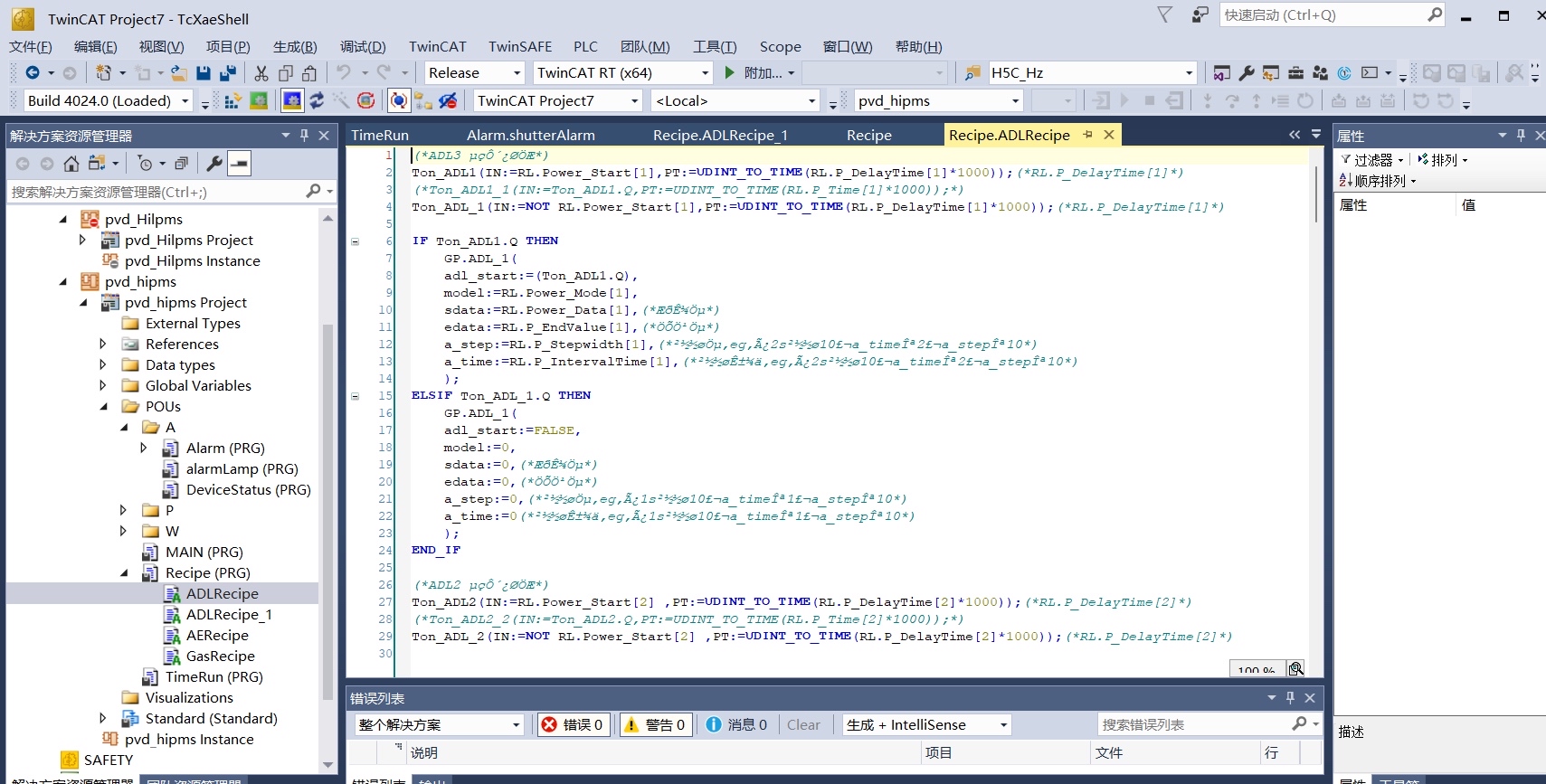This screenshot has width=1546, height=784.
Task: Open the PLC menu
Action: click(x=585, y=47)
